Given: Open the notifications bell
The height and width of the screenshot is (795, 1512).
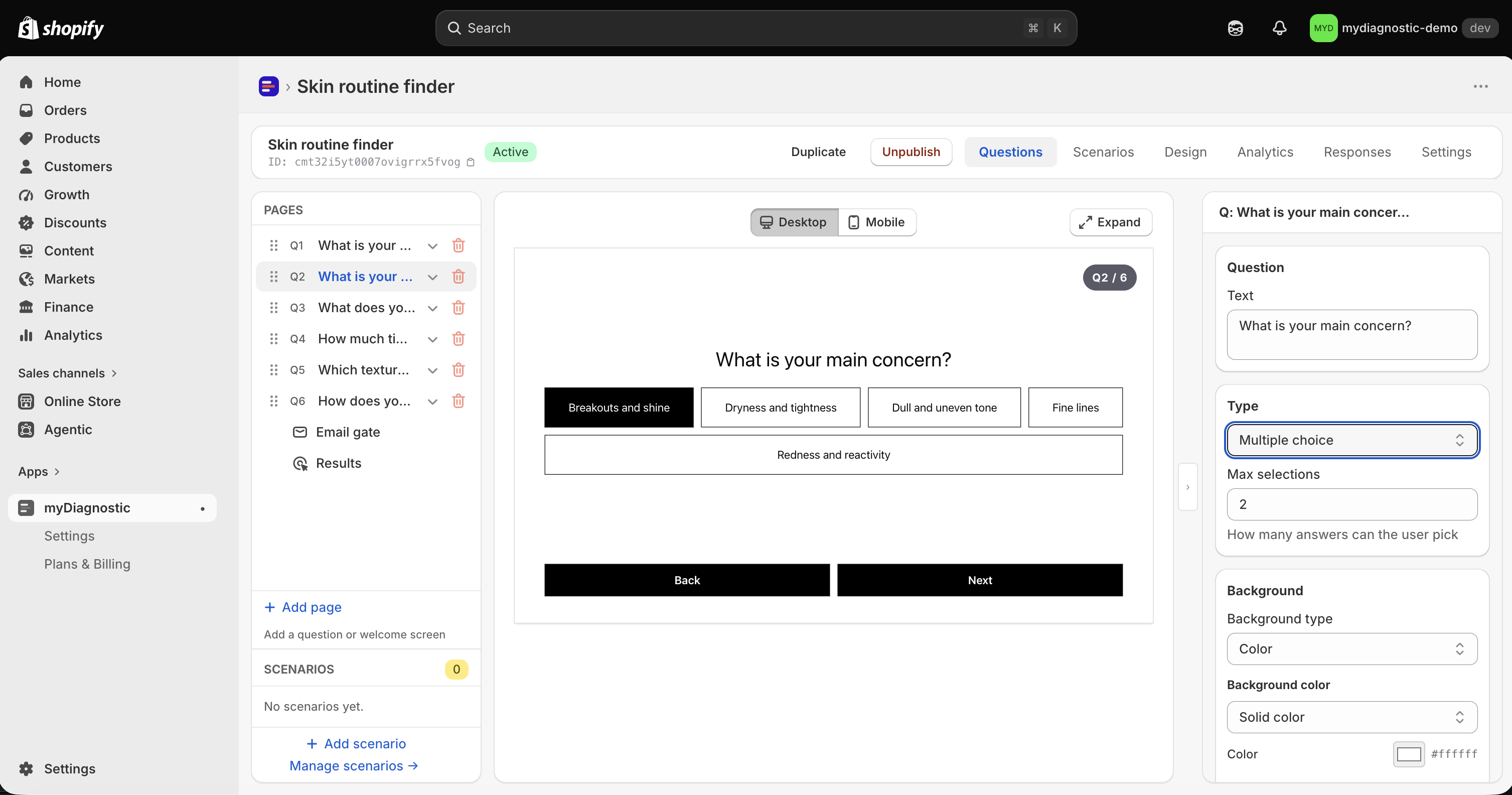Looking at the screenshot, I should point(1279,28).
